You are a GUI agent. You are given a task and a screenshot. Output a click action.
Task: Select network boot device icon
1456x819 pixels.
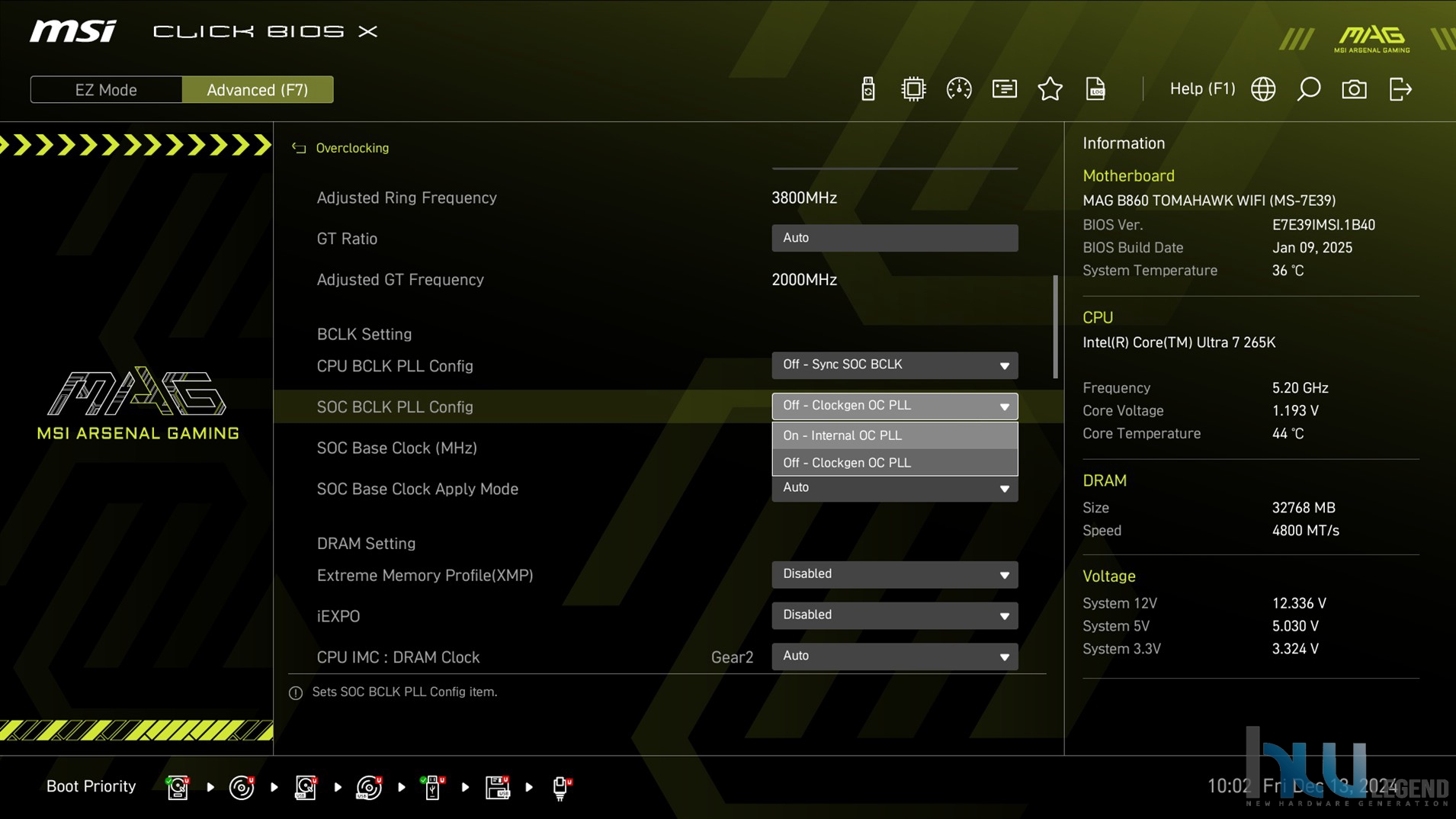coord(561,787)
